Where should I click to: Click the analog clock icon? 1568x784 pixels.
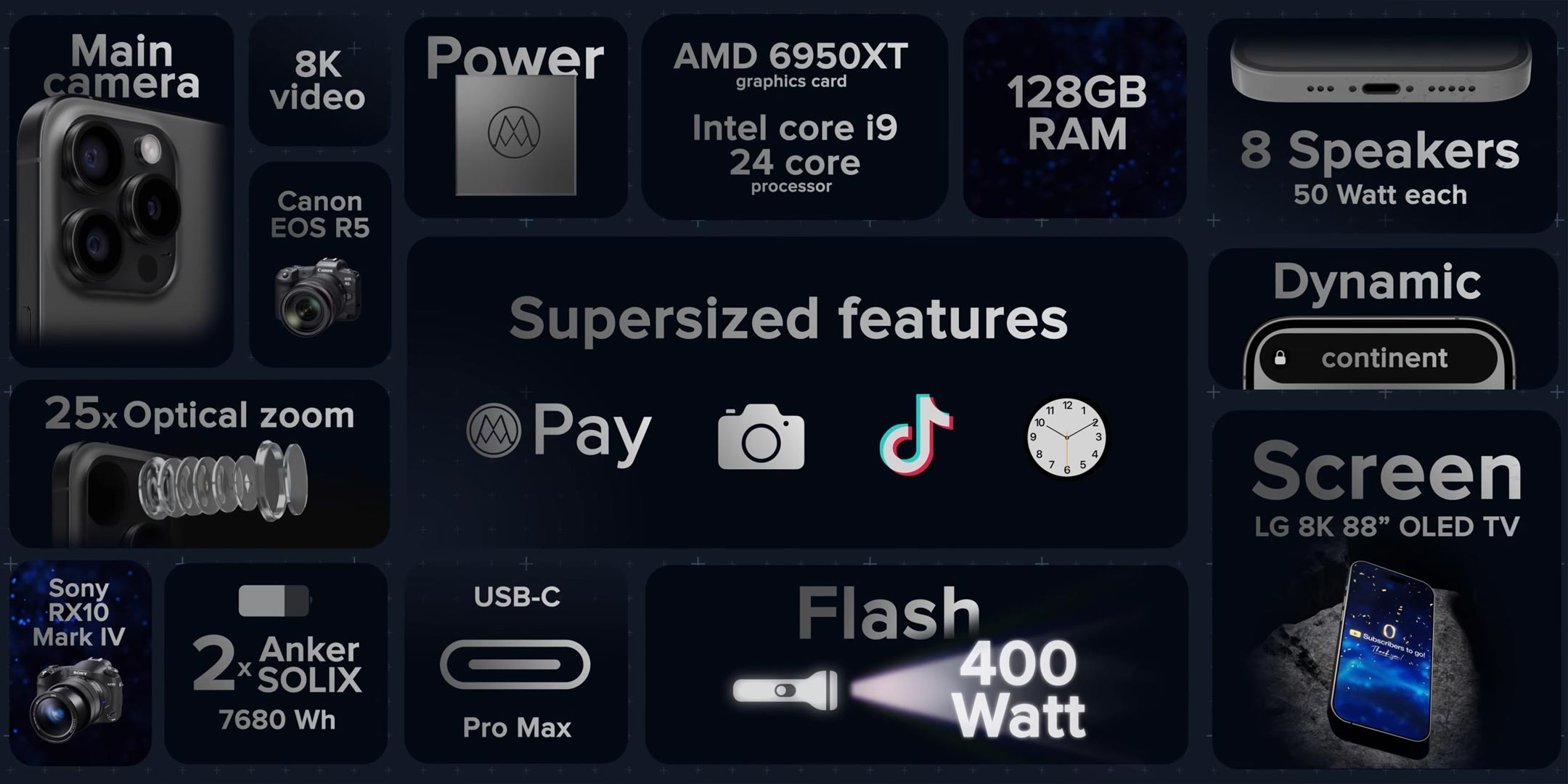1066,437
